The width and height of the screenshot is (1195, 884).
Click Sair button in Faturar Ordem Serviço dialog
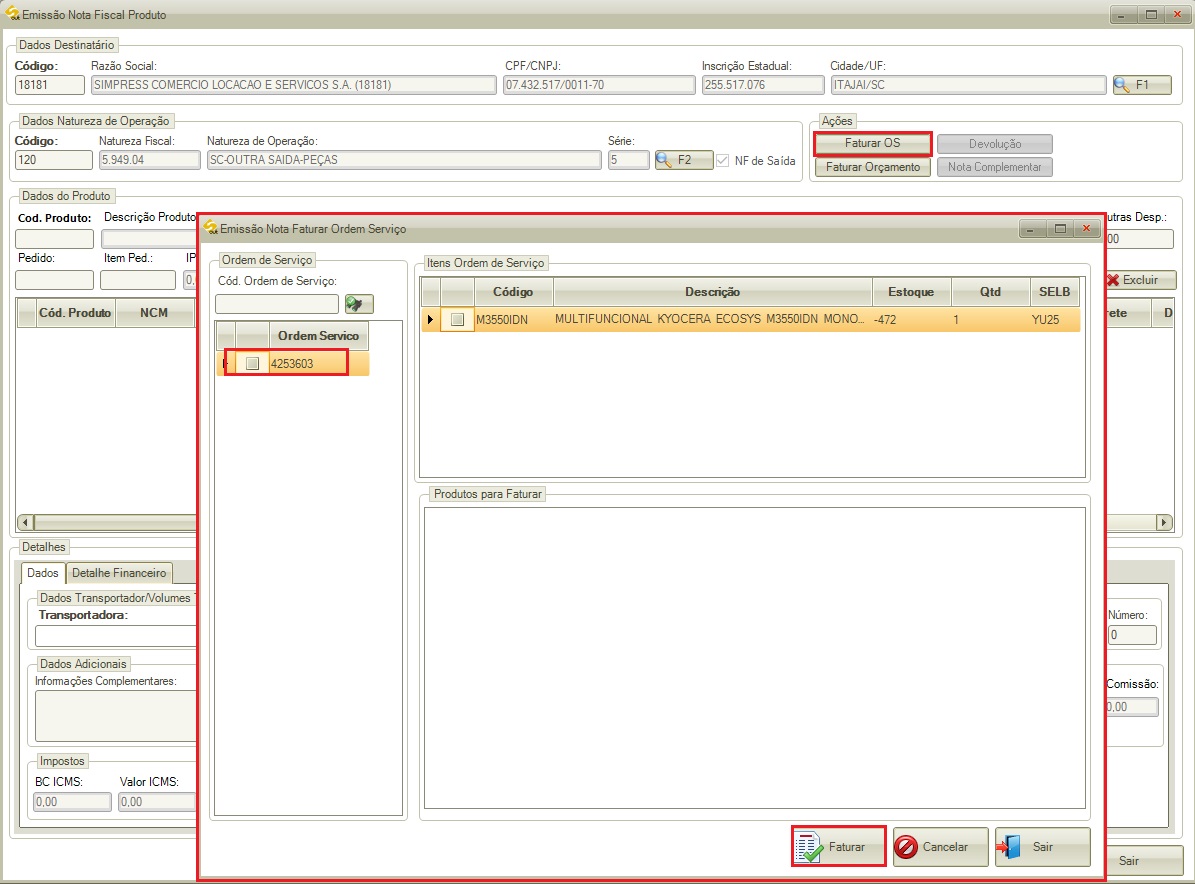pos(1043,847)
